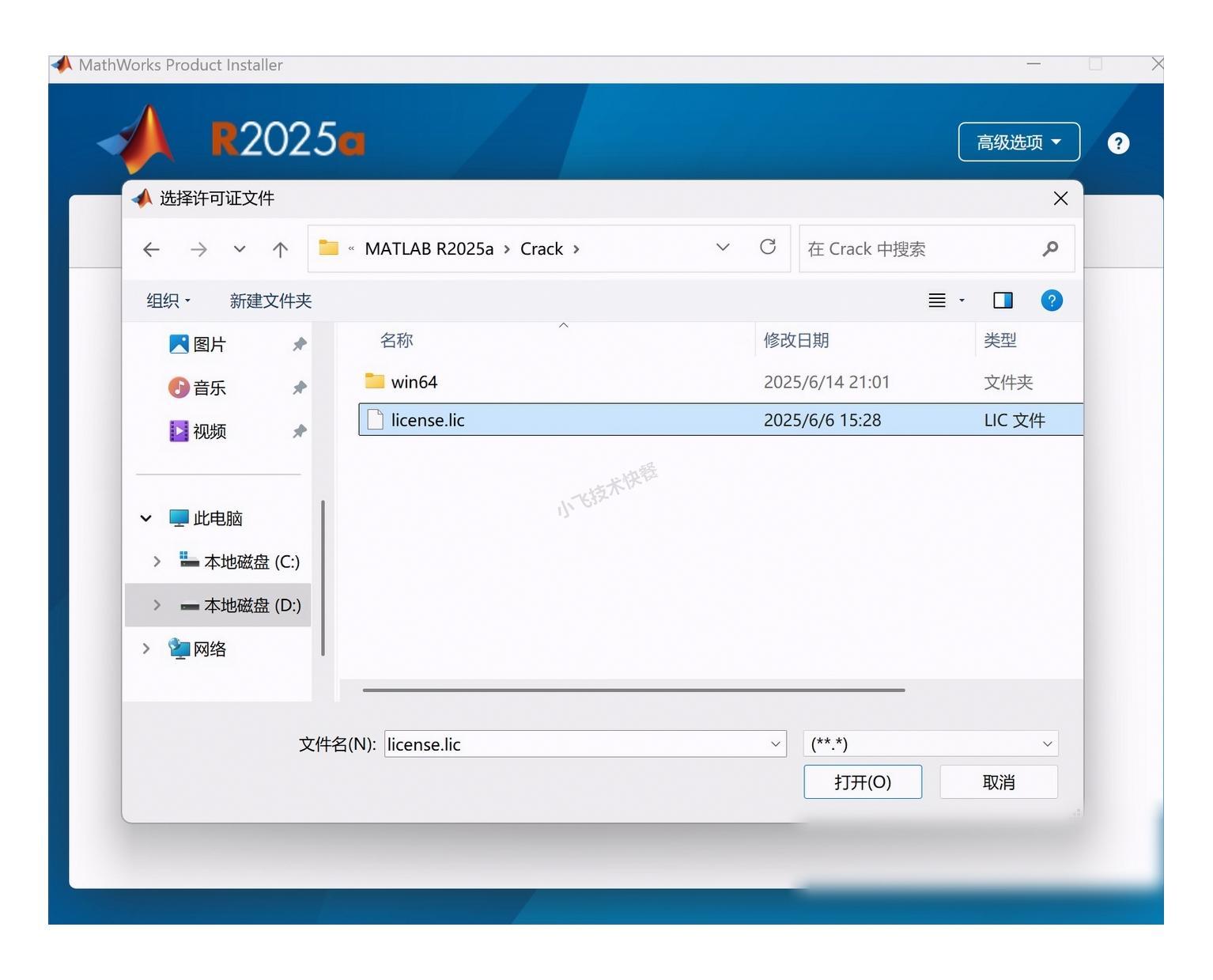Click the pin icon beside 音乐

[x=299, y=388]
